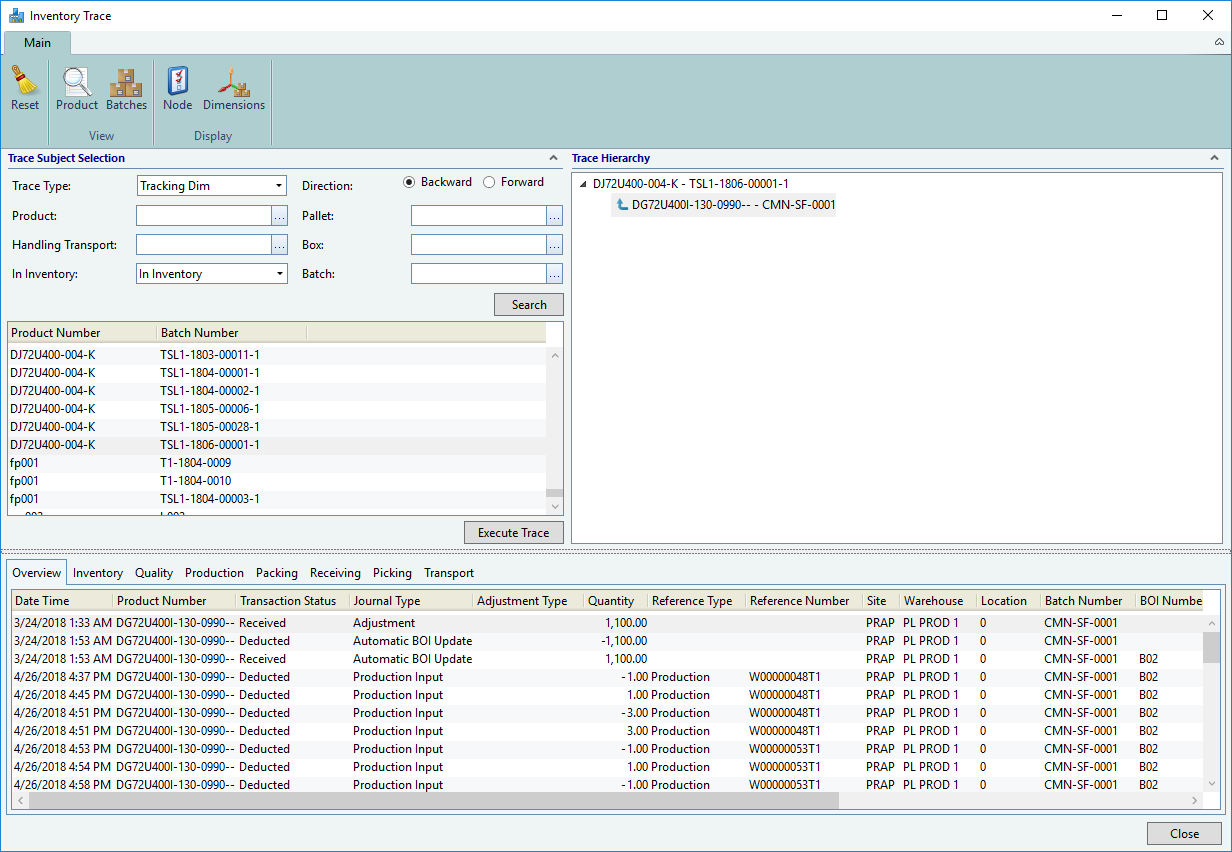Viewport: 1232px width, 852px height.
Task: Click the Search button
Action: [529, 305]
